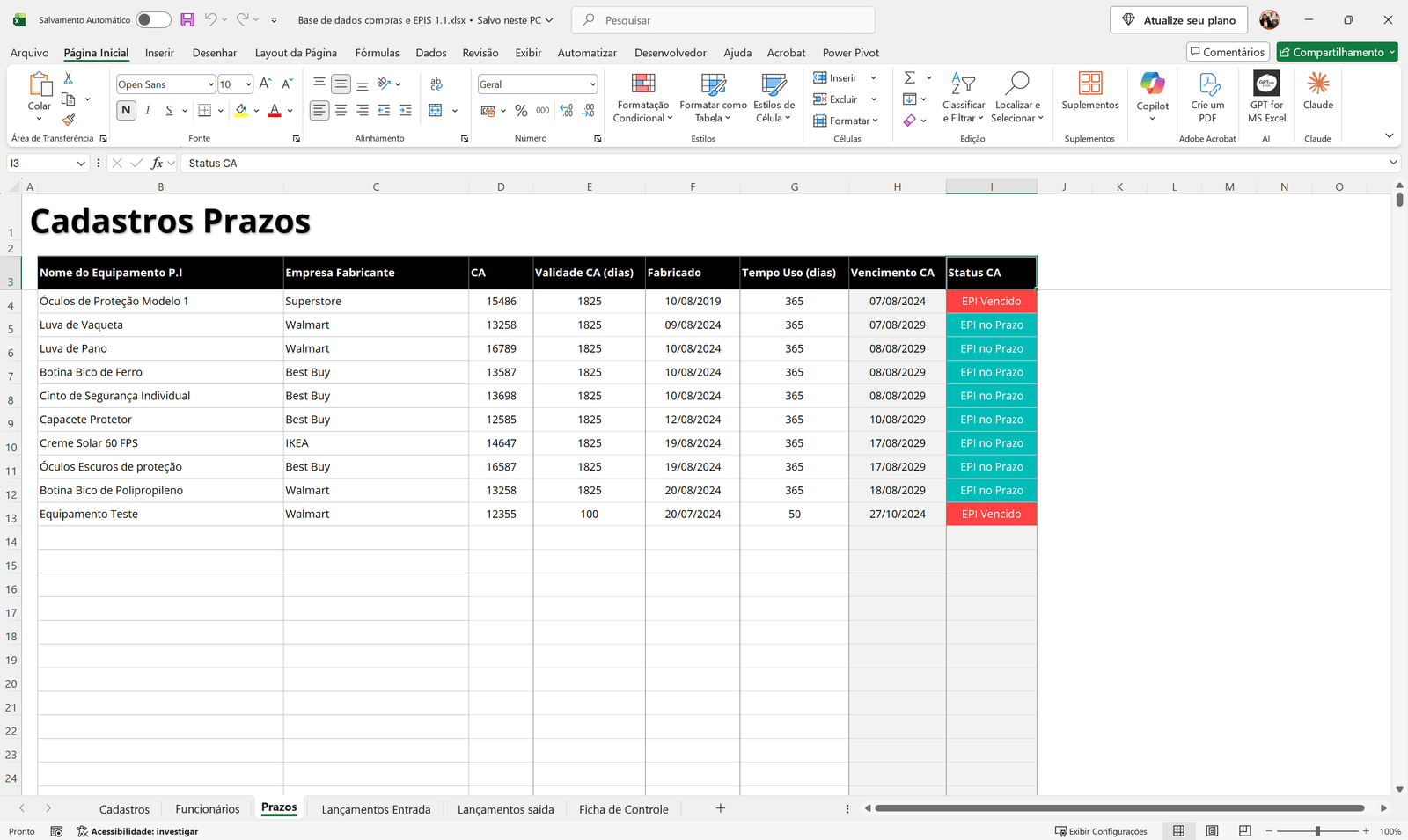Click the Increase font size icon
The image size is (1408, 840).
click(x=266, y=84)
